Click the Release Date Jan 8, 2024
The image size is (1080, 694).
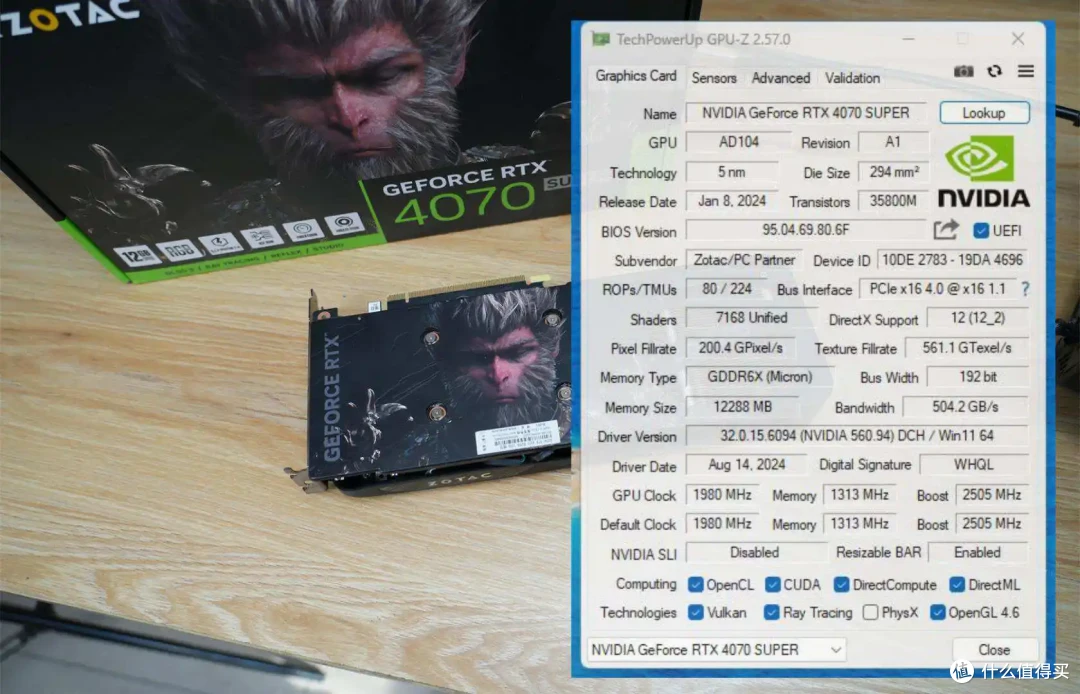point(731,201)
